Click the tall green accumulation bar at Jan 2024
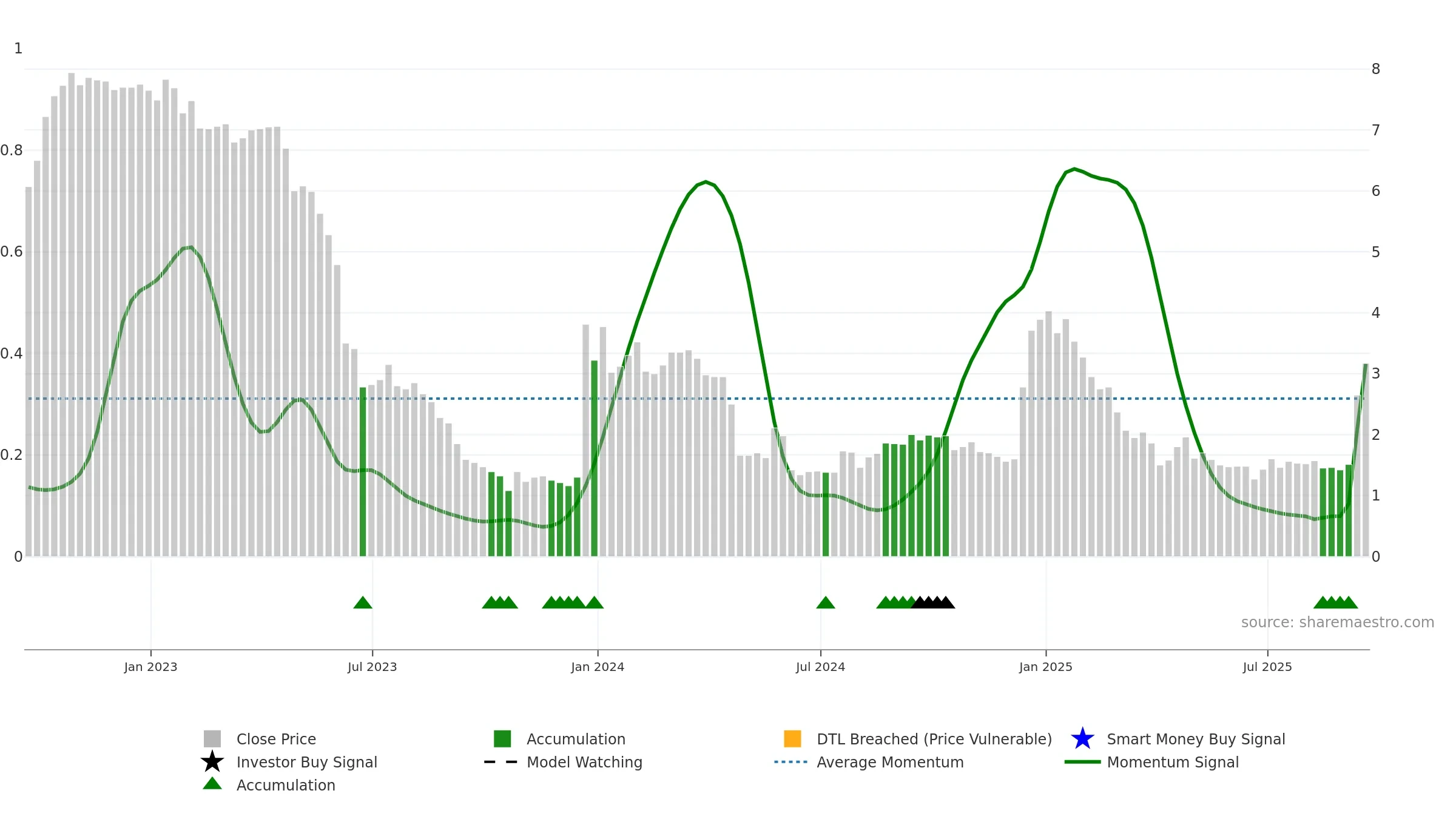Image resolution: width=1456 pixels, height=819 pixels. click(595, 459)
